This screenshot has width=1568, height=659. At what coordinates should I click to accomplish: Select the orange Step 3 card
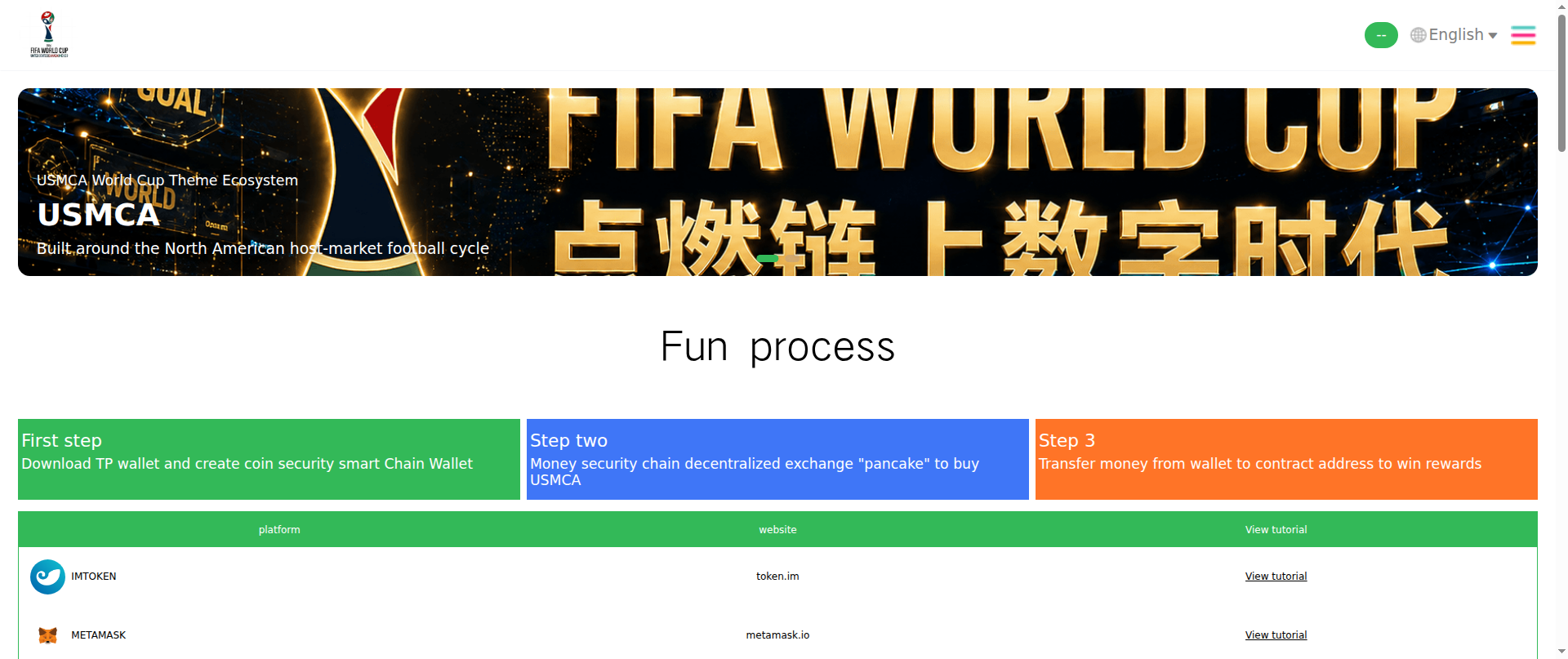[1286, 459]
